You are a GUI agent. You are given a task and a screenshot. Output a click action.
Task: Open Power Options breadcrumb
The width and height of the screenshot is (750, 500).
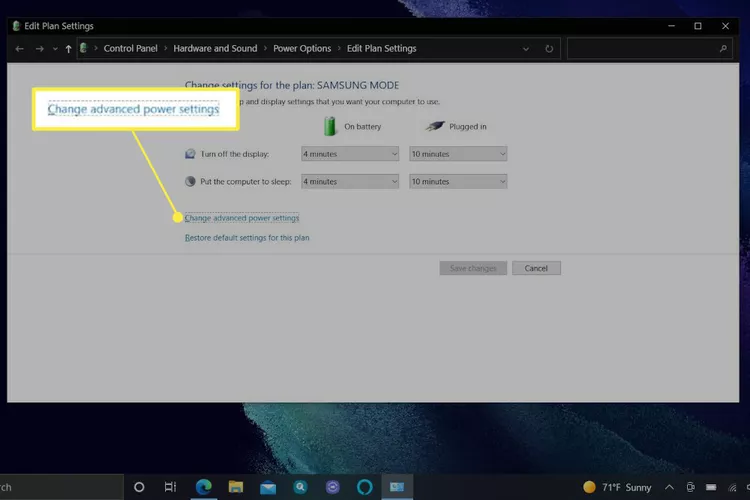pyautogui.click(x=302, y=48)
